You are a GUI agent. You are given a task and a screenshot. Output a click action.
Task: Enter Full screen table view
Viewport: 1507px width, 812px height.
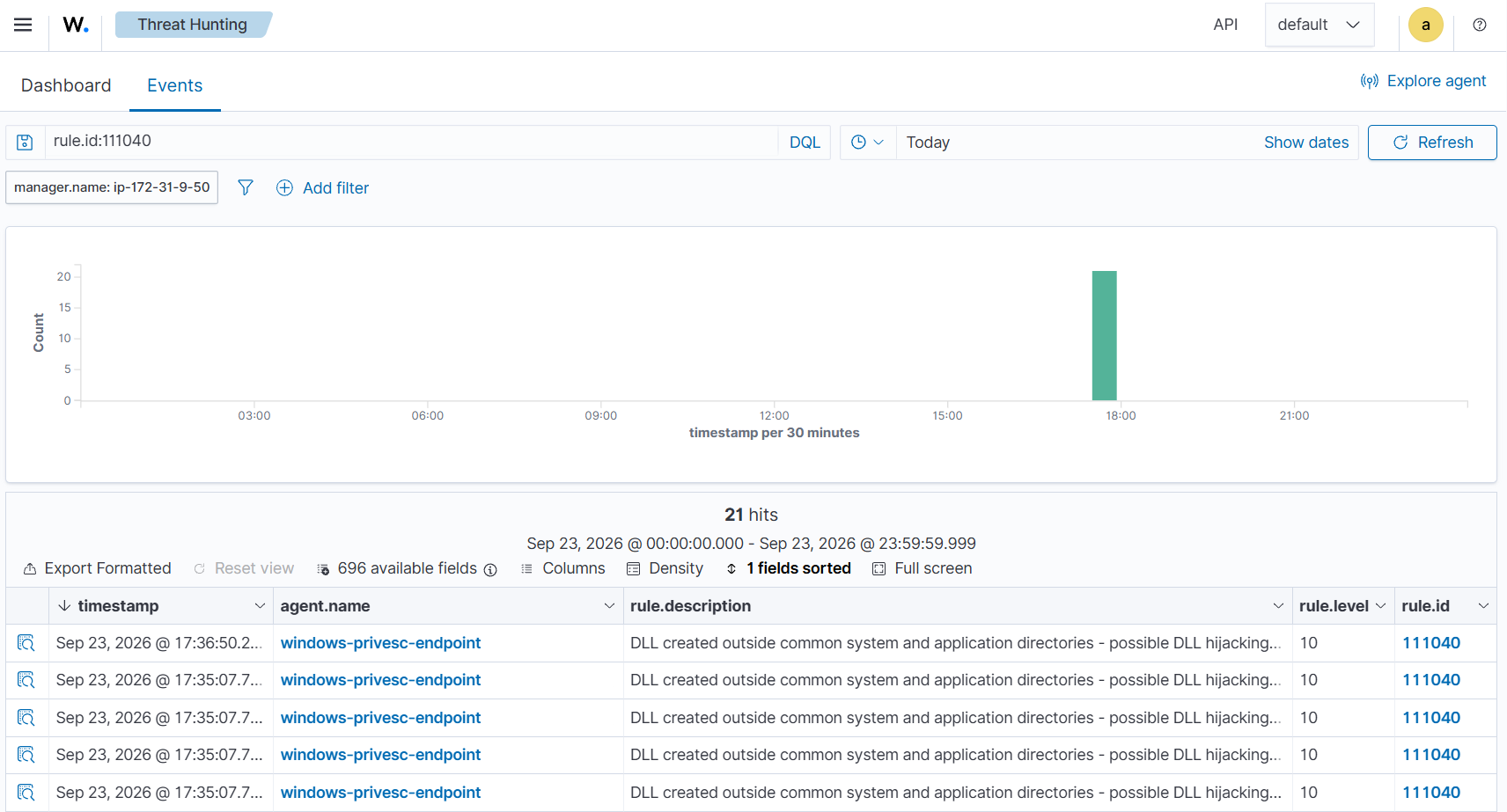coord(923,568)
